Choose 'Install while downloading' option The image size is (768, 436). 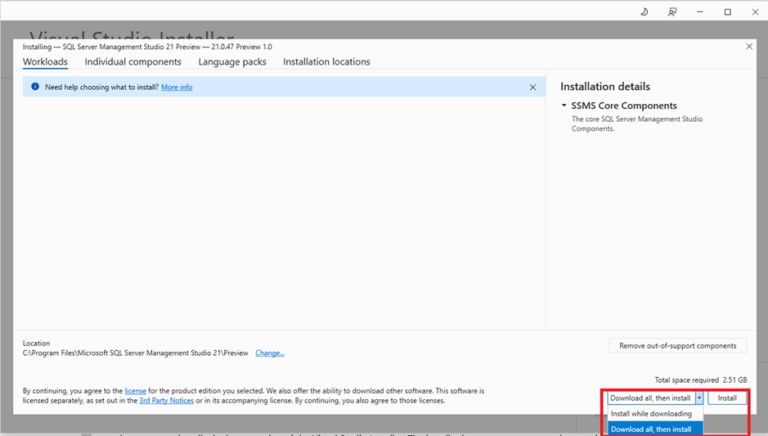[651, 413]
